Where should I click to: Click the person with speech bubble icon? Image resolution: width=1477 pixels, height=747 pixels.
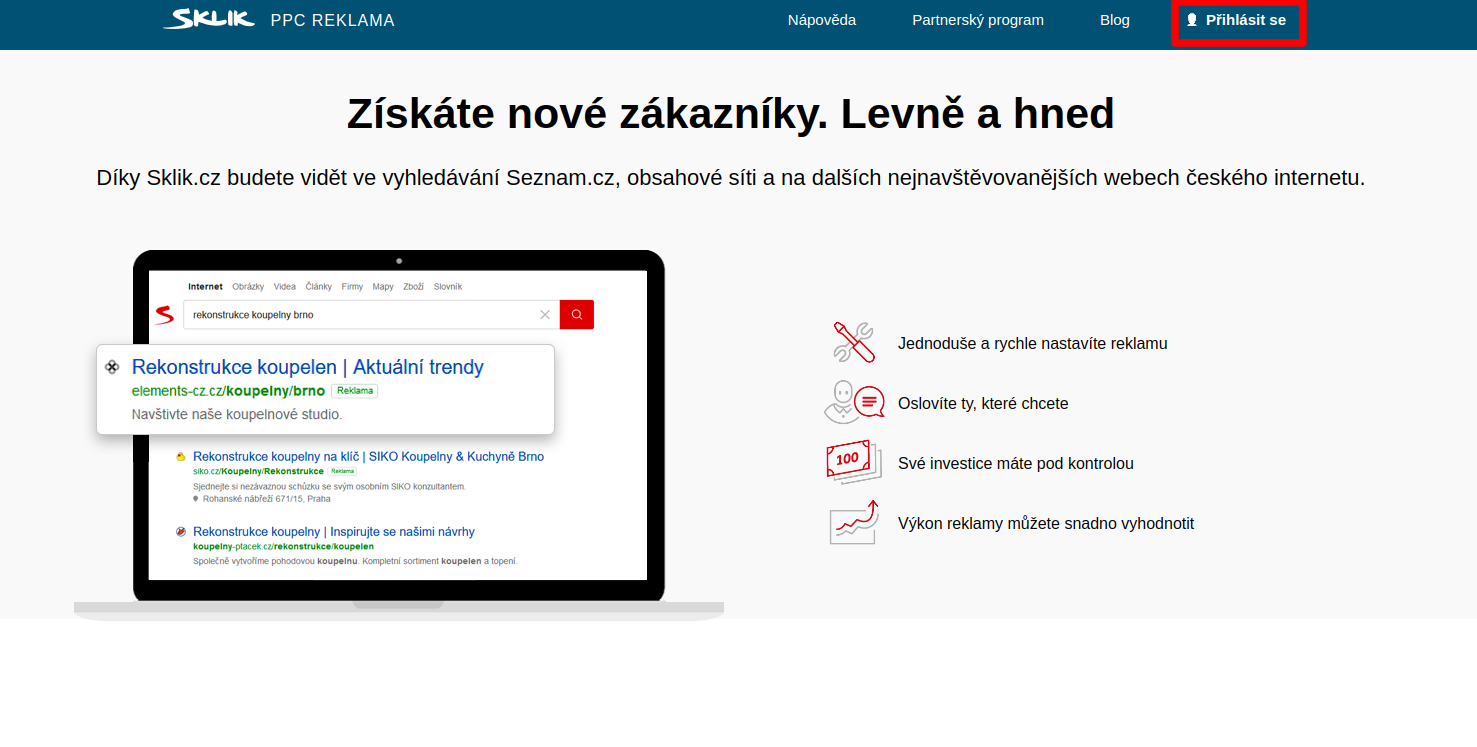(854, 402)
